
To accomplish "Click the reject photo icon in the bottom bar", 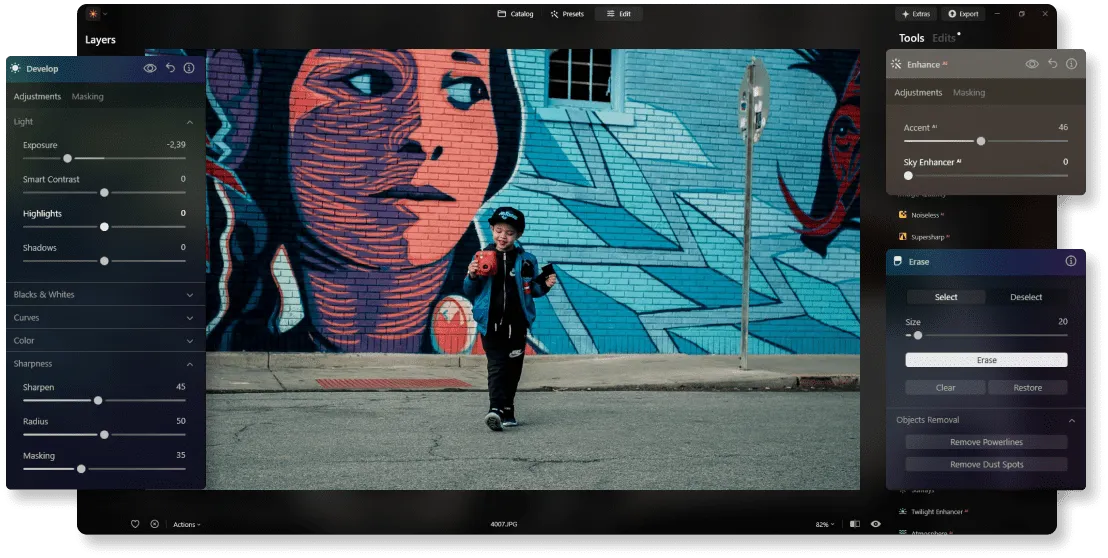I will pos(155,524).
